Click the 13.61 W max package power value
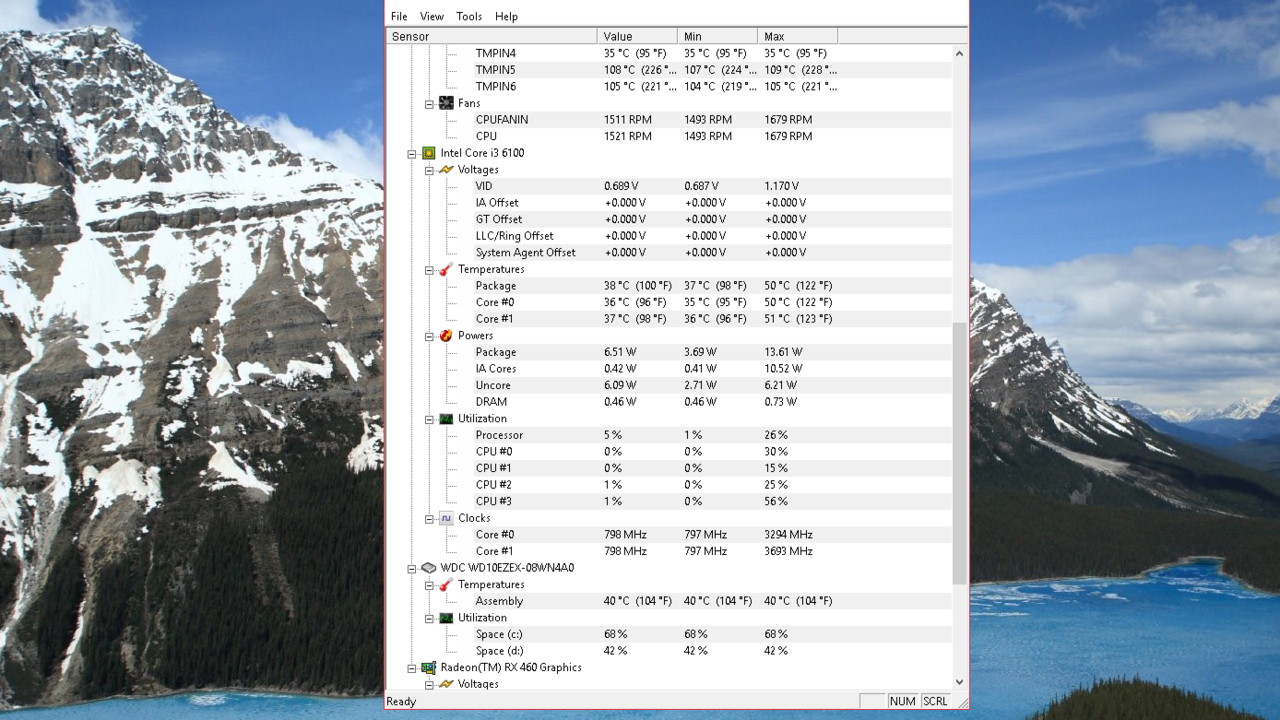The height and width of the screenshot is (720, 1280). coord(783,352)
